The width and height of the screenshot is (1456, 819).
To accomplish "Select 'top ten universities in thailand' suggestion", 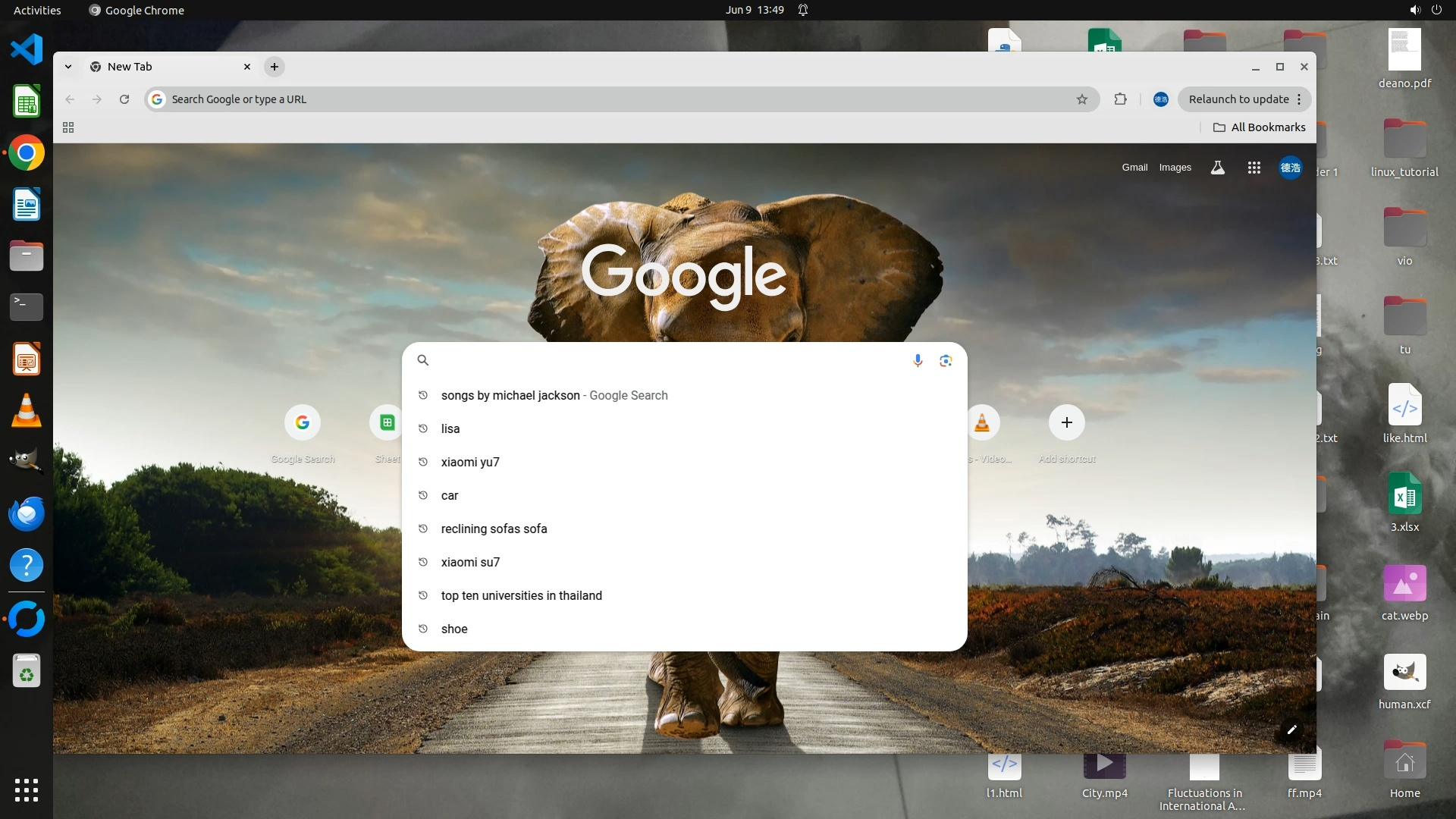I will (522, 595).
